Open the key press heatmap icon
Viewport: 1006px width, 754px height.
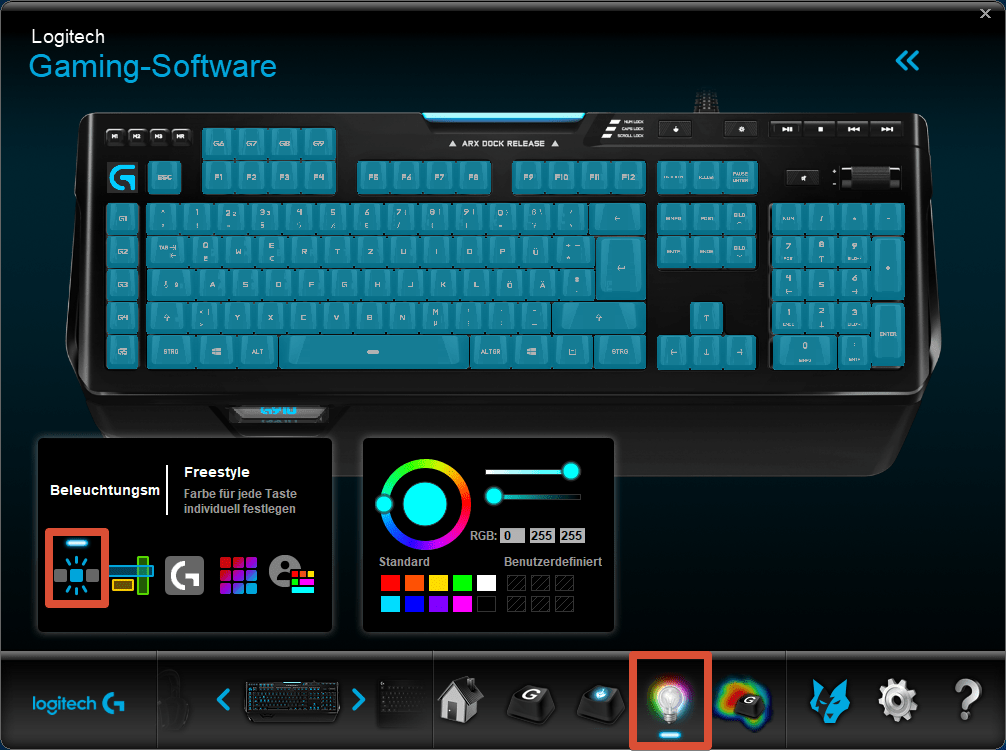pos(744,703)
